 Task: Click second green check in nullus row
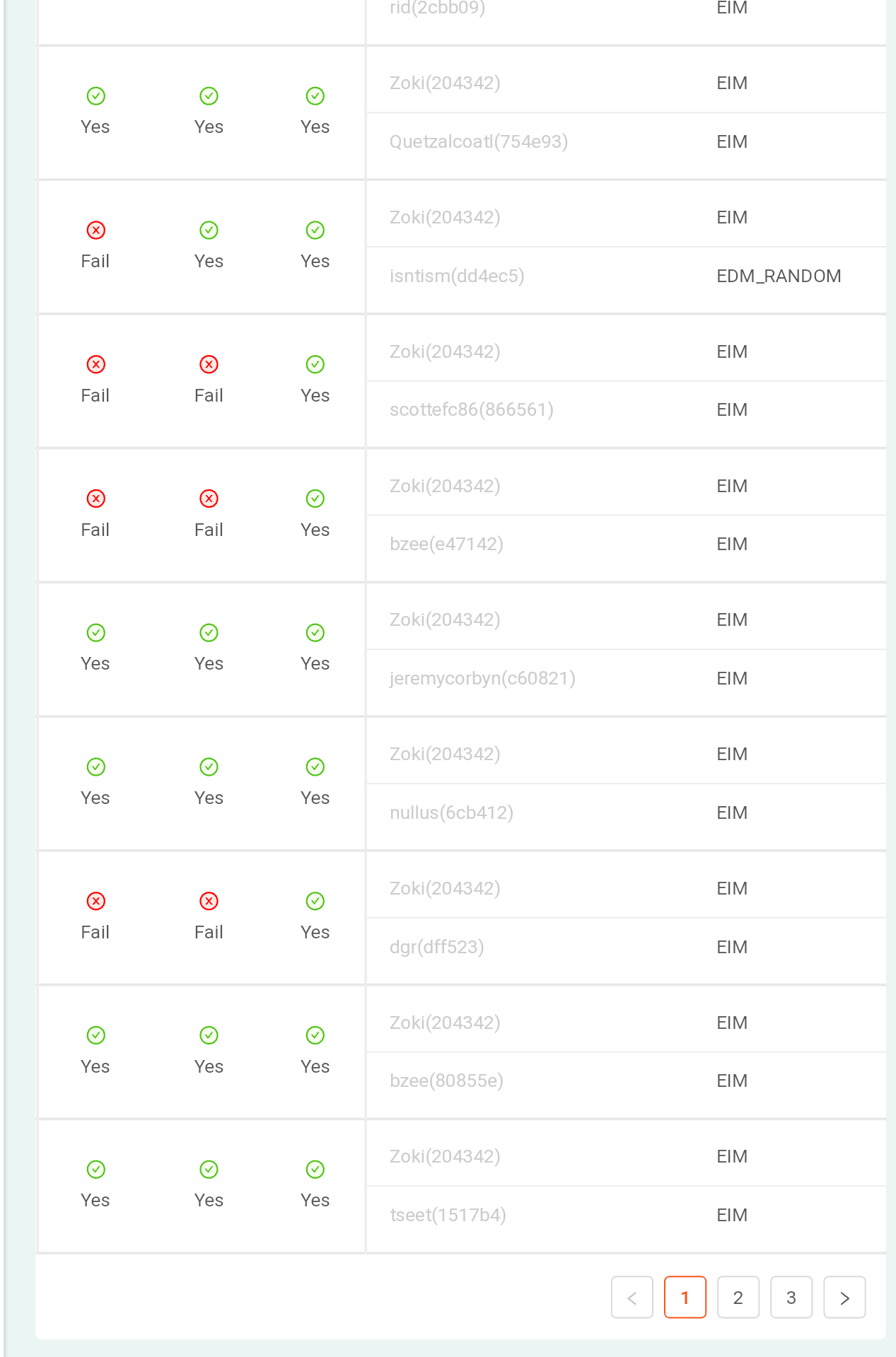tap(209, 767)
